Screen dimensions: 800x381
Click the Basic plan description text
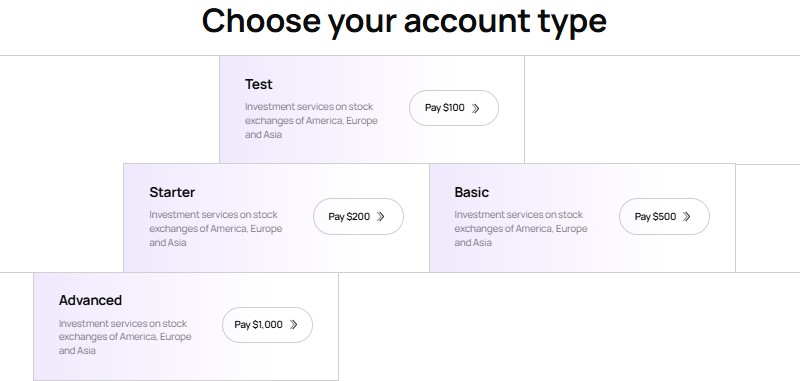[x=521, y=228]
